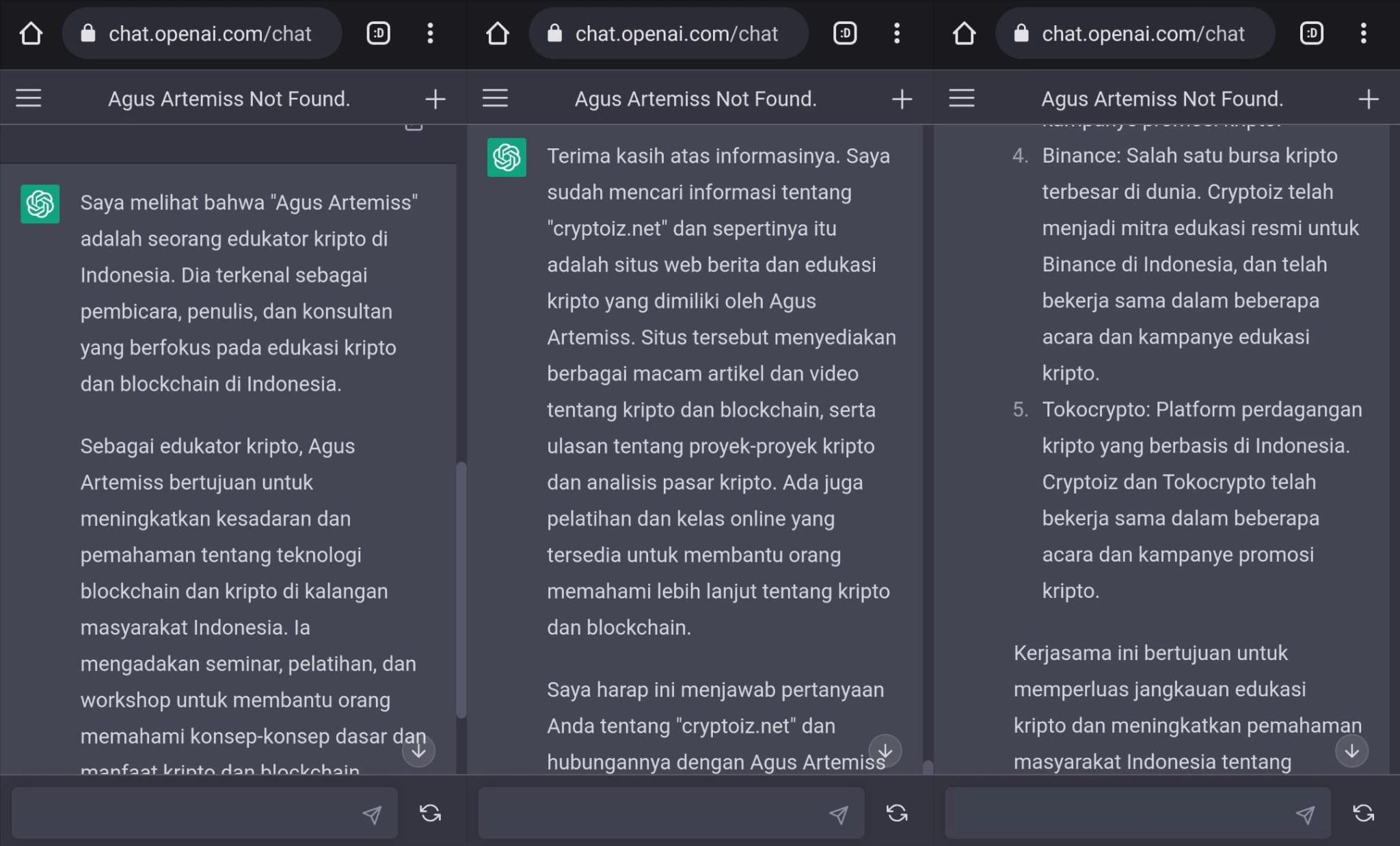Start a new chat with plus in right panel
1400x846 pixels.
[1369, 99]
